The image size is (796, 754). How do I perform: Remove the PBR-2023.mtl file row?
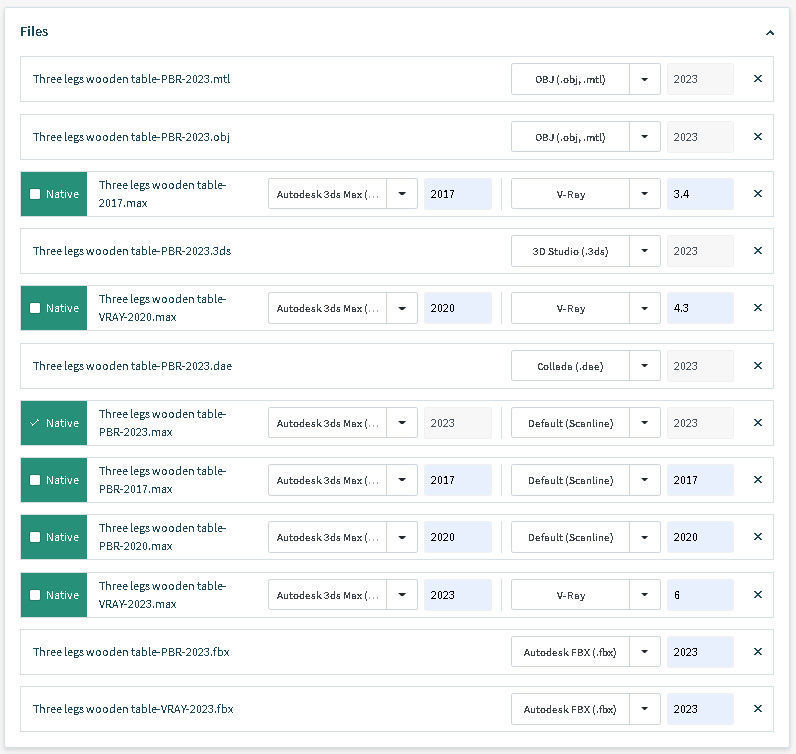[757, 79]
